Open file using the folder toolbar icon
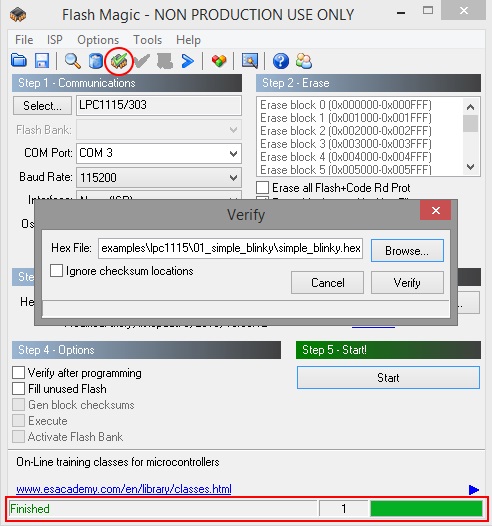 19,61
